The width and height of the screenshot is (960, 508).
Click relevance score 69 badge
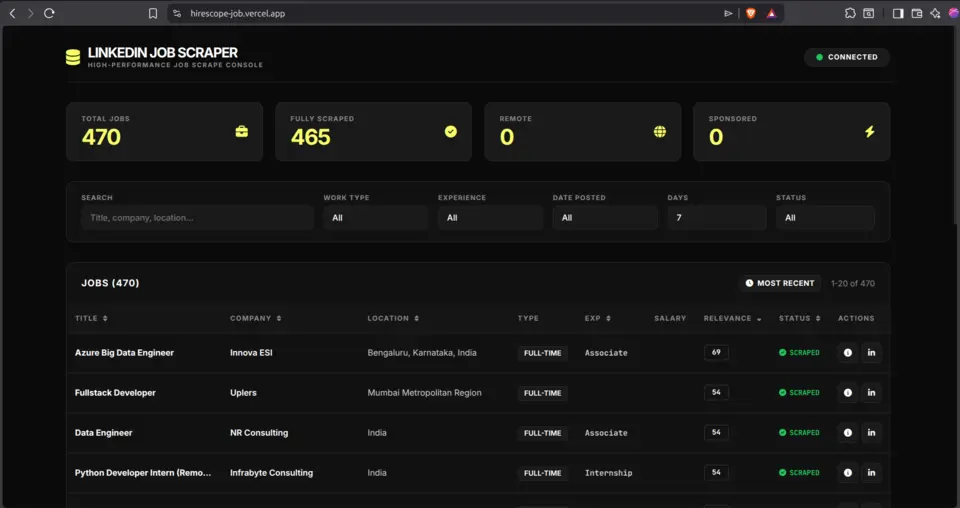716,352
